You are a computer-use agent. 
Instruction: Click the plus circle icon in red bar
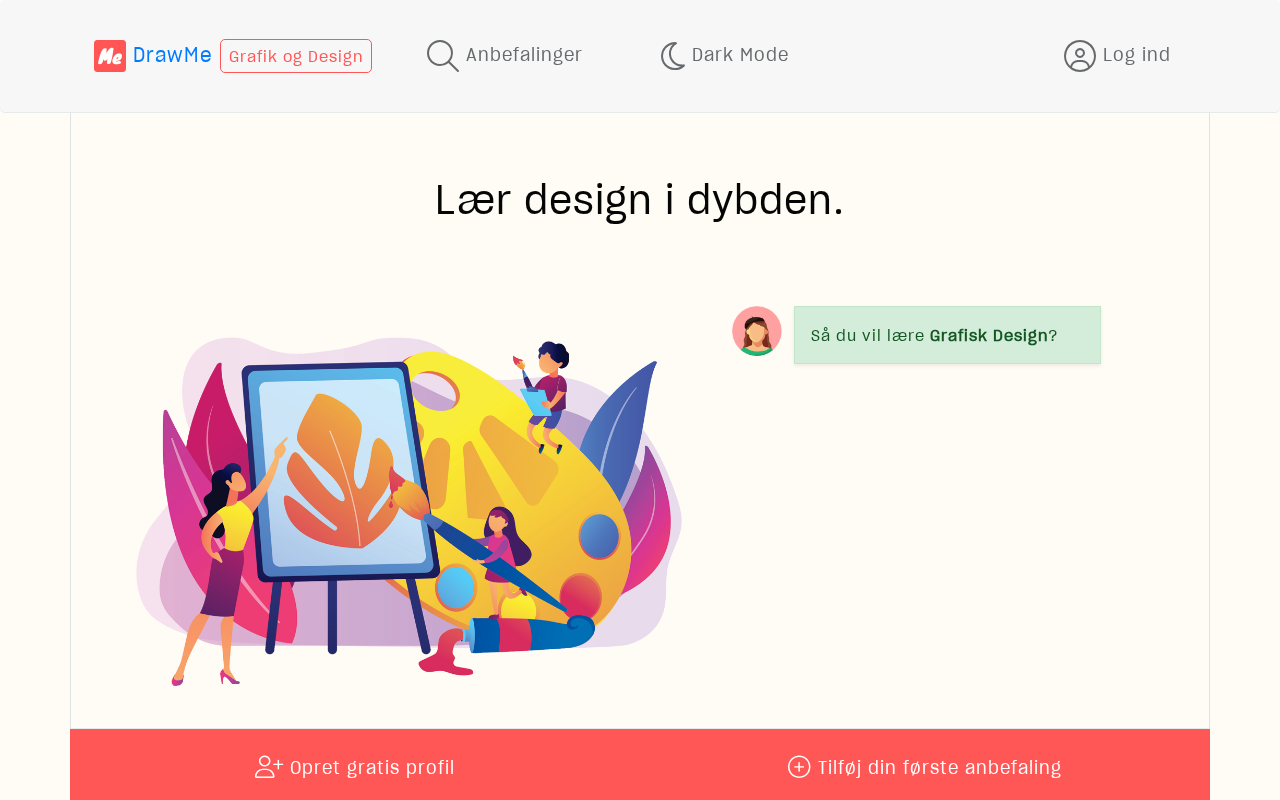tap(799, 767)
